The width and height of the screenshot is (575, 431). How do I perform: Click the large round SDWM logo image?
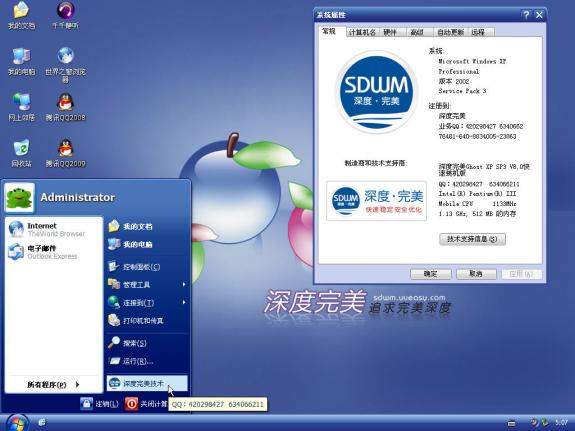coord(376,92)
